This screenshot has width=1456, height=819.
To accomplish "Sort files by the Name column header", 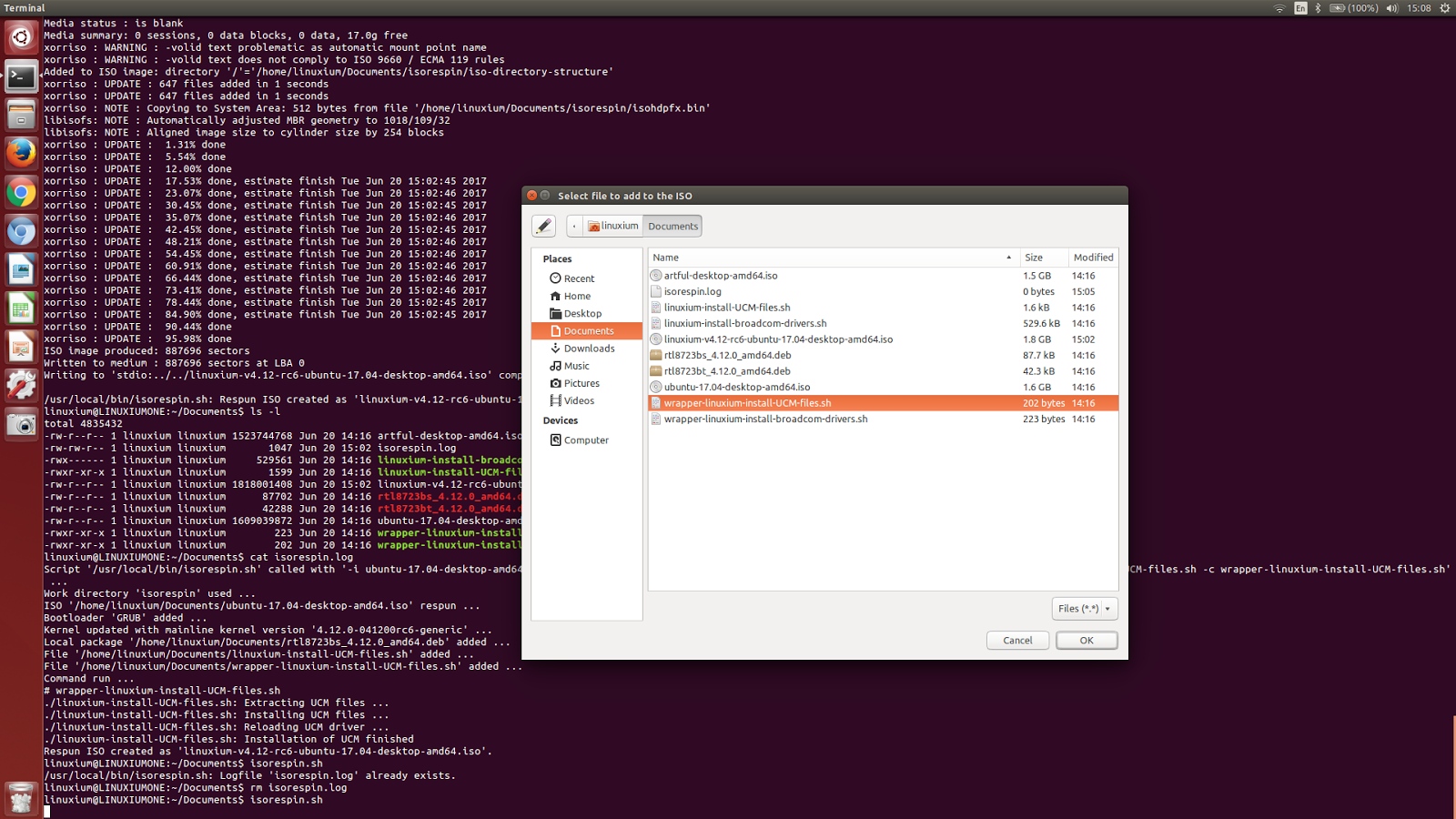I will pyautogui.click(x=833, y=258).
